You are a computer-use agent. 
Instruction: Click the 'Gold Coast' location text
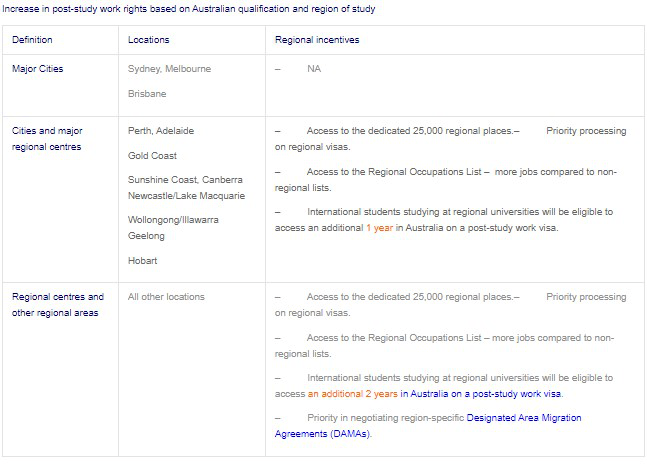coord(152,156)
